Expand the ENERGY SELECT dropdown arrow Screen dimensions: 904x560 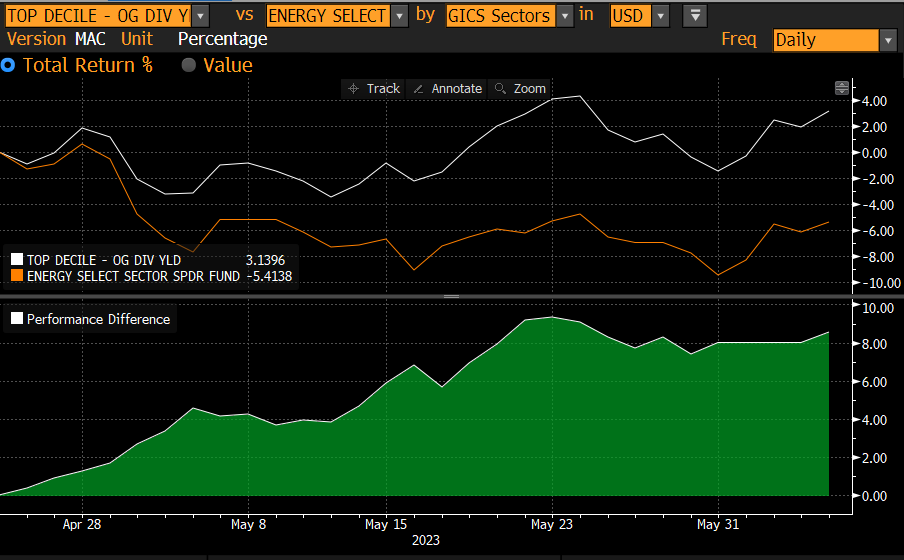399,16
